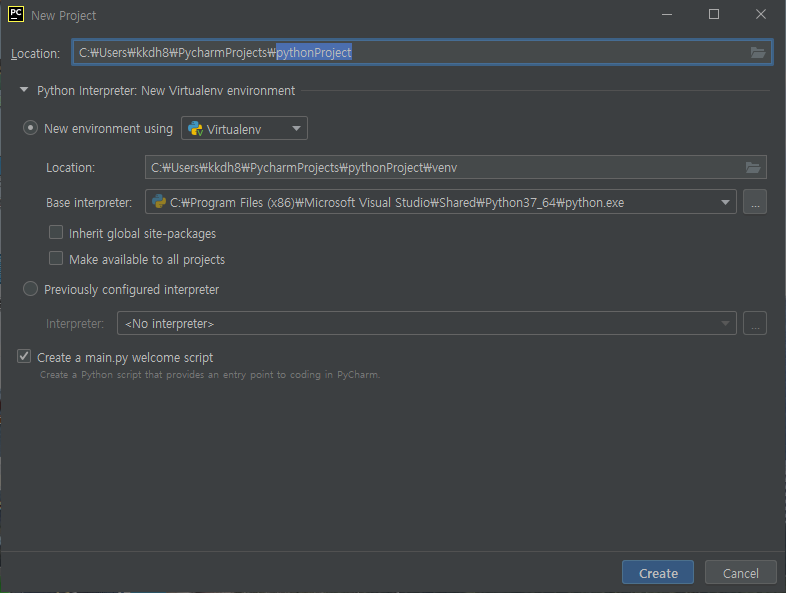This screenshot has height=593, width=786.
Task: Click the Python Interpreter: New Virtualenv environment label
Action: click(x=166, y=91)
